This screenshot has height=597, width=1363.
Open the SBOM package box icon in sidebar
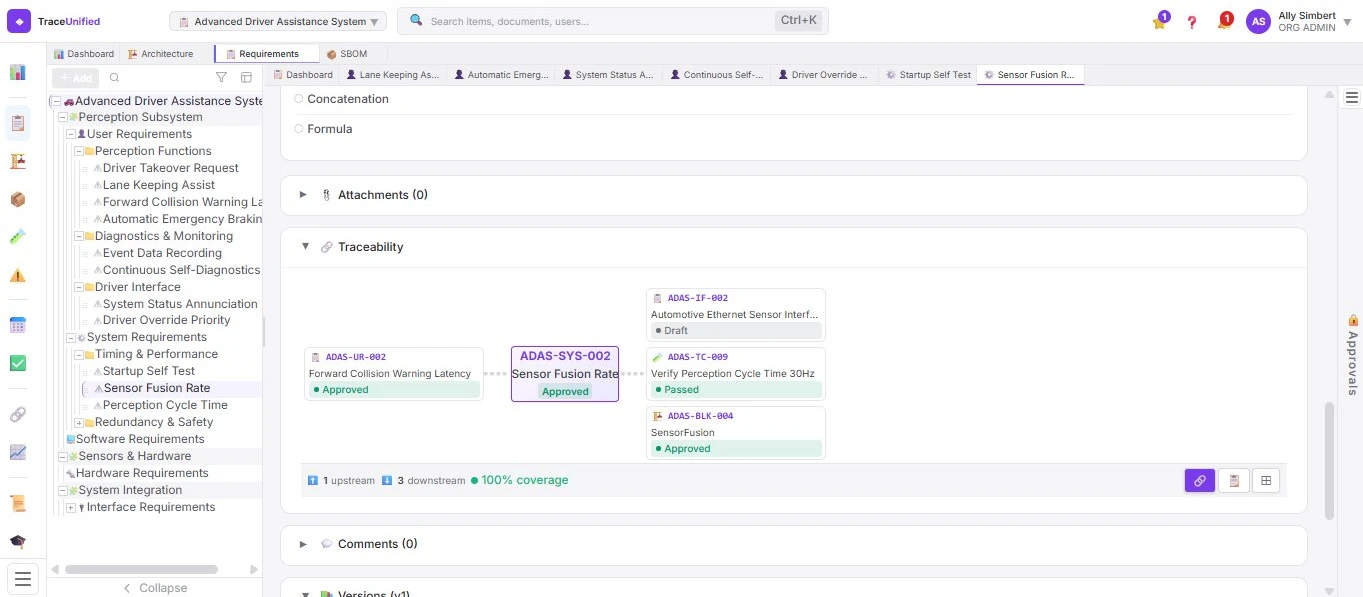[x=18, y=199]
